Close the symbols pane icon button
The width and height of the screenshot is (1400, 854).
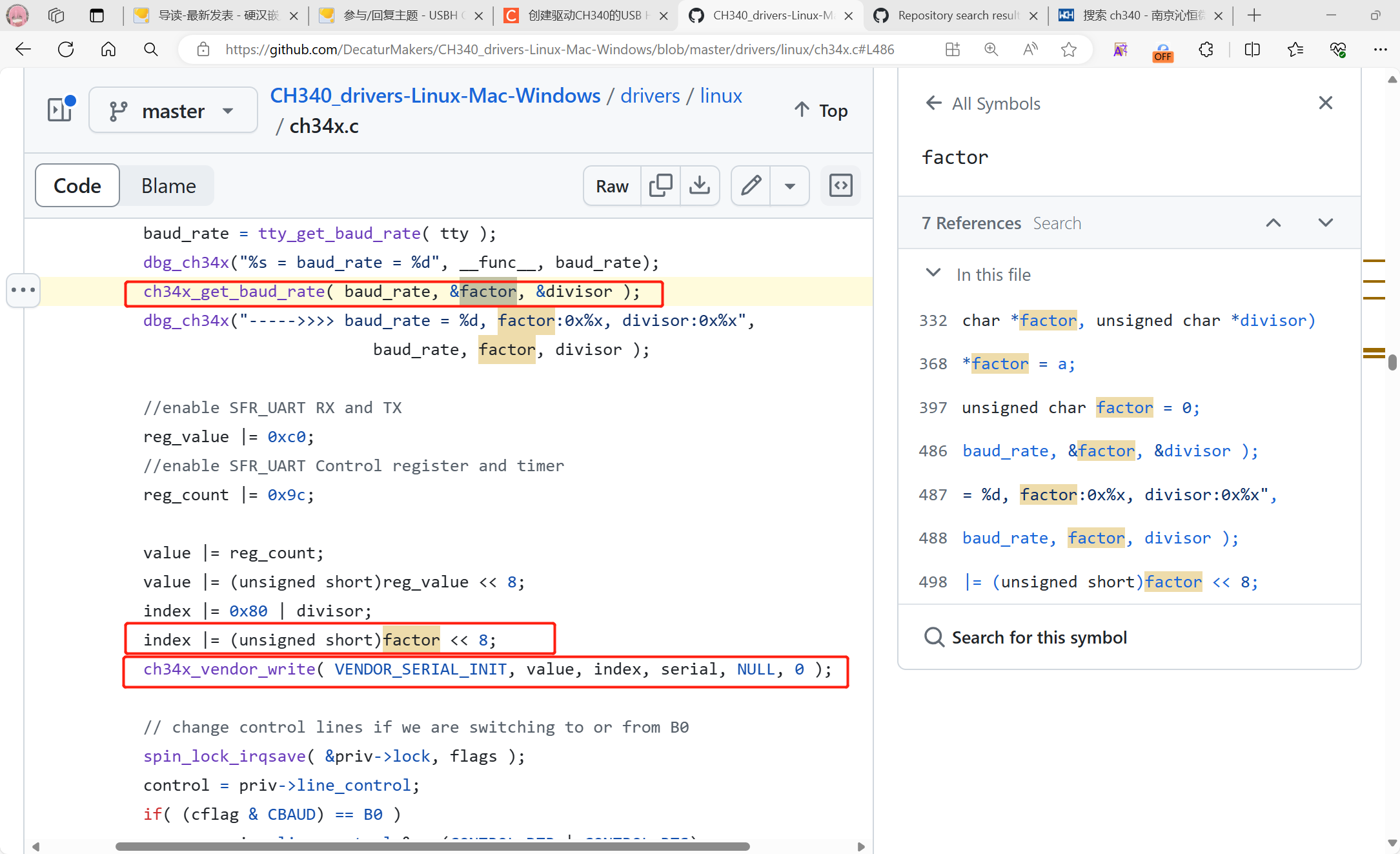pyautogui.click(x=840, y=186)
